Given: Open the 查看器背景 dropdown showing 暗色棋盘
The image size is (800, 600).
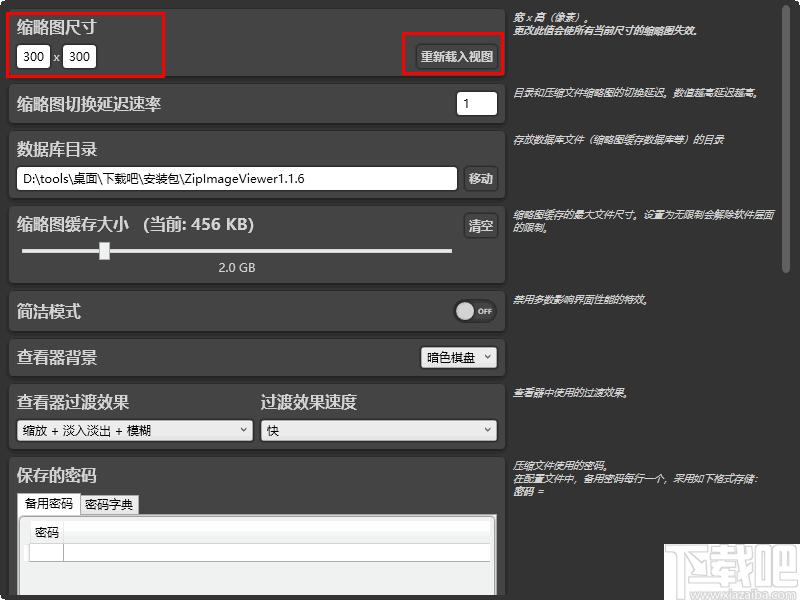Looking at the screenshot, I should click(x=459, y=358).
